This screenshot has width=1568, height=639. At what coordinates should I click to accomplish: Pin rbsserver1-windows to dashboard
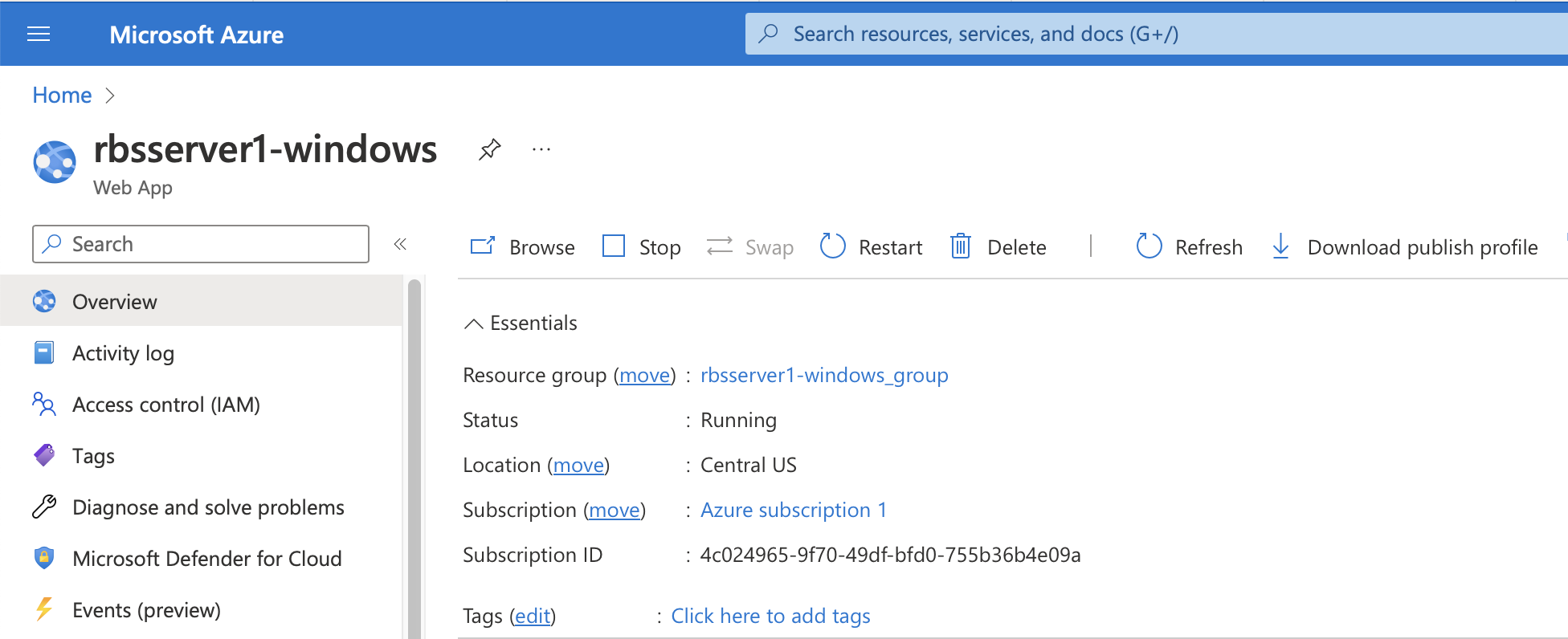[489, 149]
